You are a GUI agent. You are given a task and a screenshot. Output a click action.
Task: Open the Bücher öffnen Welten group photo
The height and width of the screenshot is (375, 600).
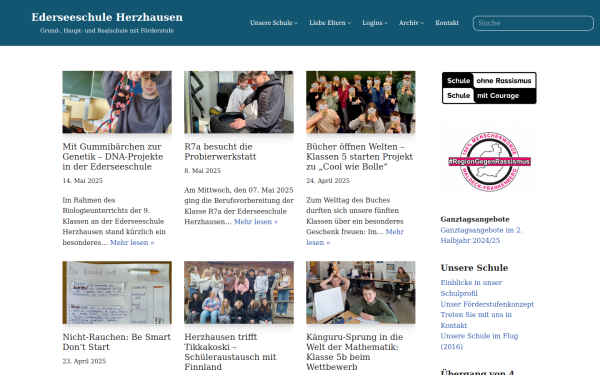360,102
